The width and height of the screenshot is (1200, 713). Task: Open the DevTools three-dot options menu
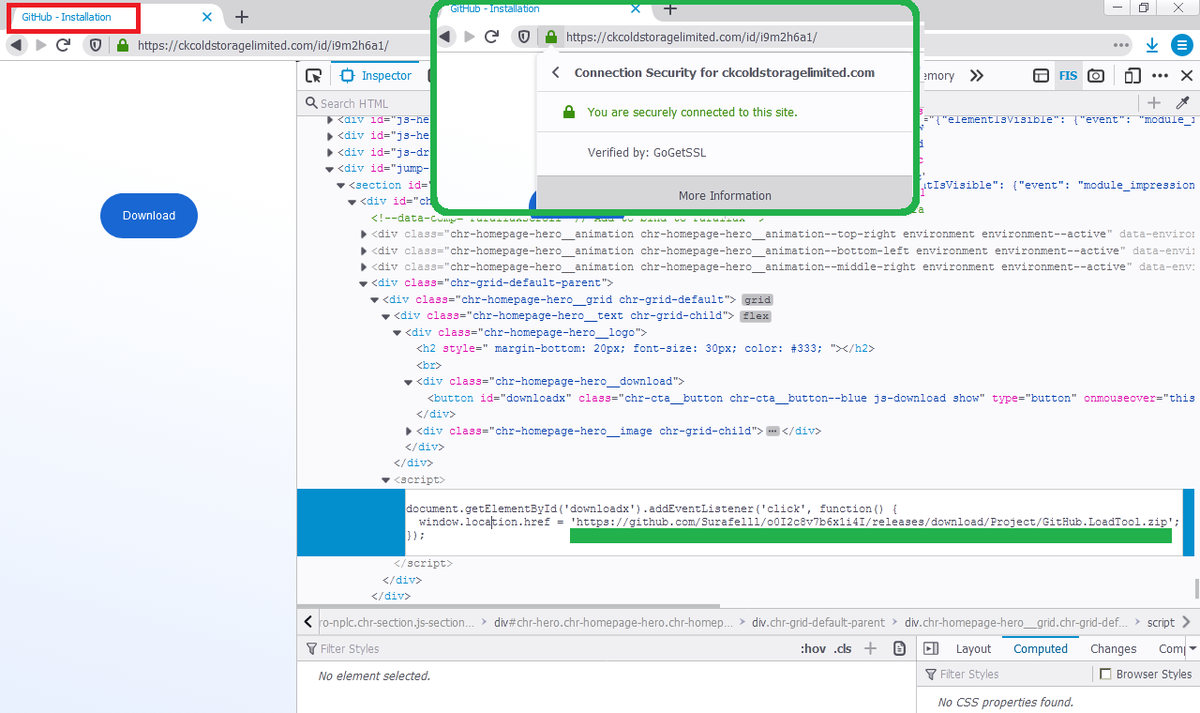coord(1160,76)
